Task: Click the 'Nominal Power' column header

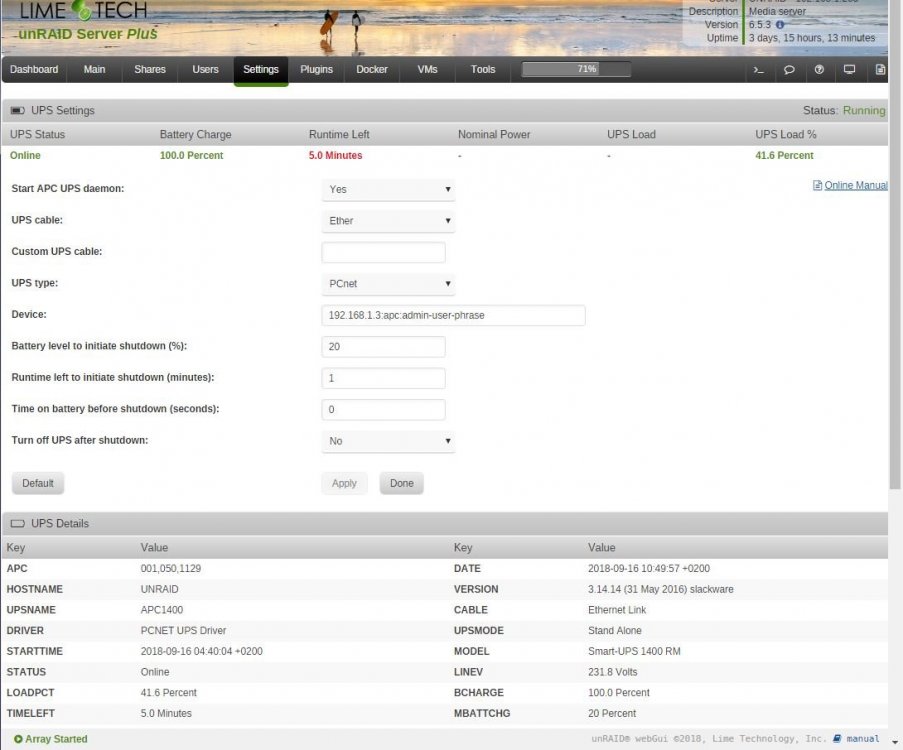Action: pyautogui.click(x=494, y=135)
